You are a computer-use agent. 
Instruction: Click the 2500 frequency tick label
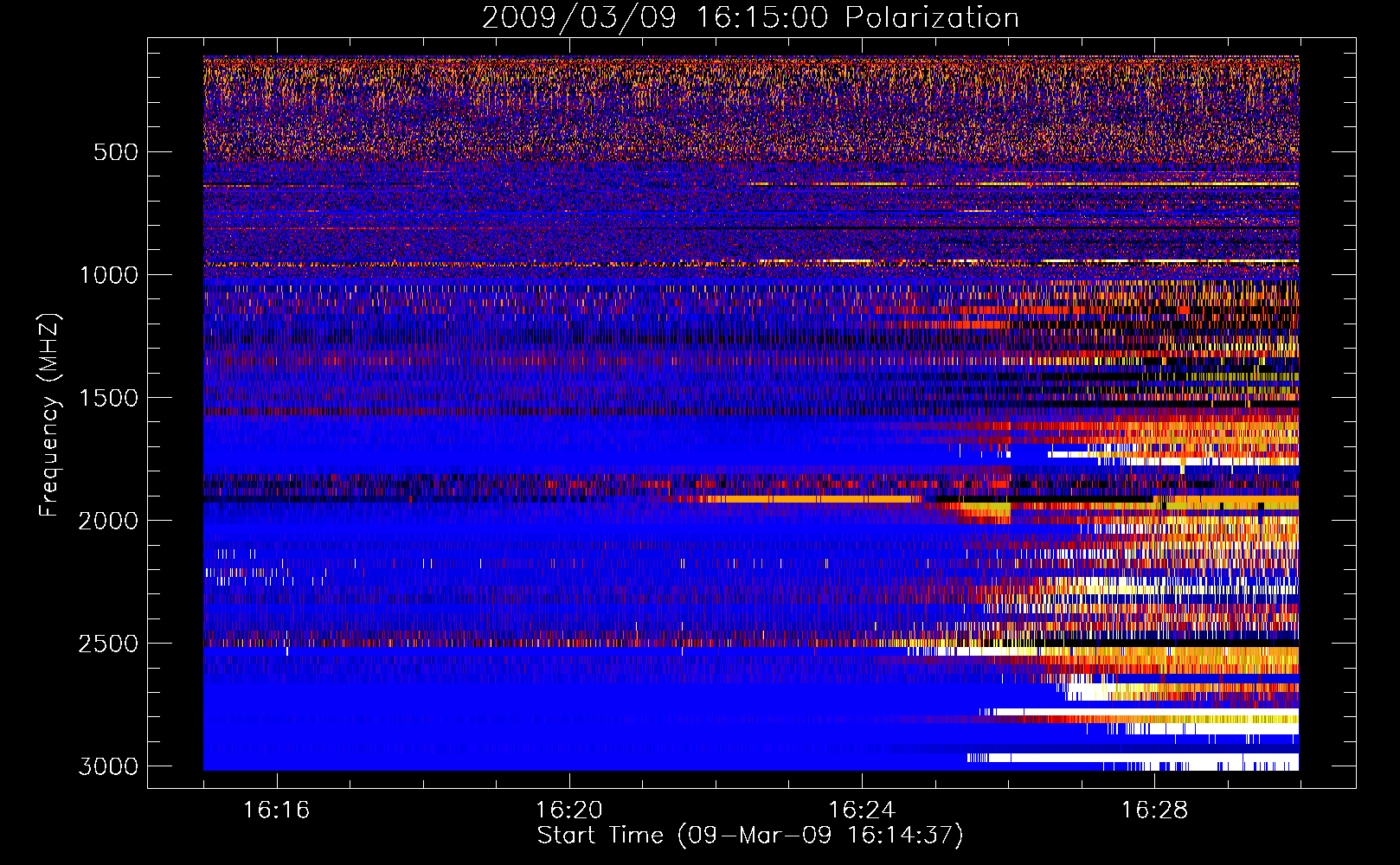point(108,644)
